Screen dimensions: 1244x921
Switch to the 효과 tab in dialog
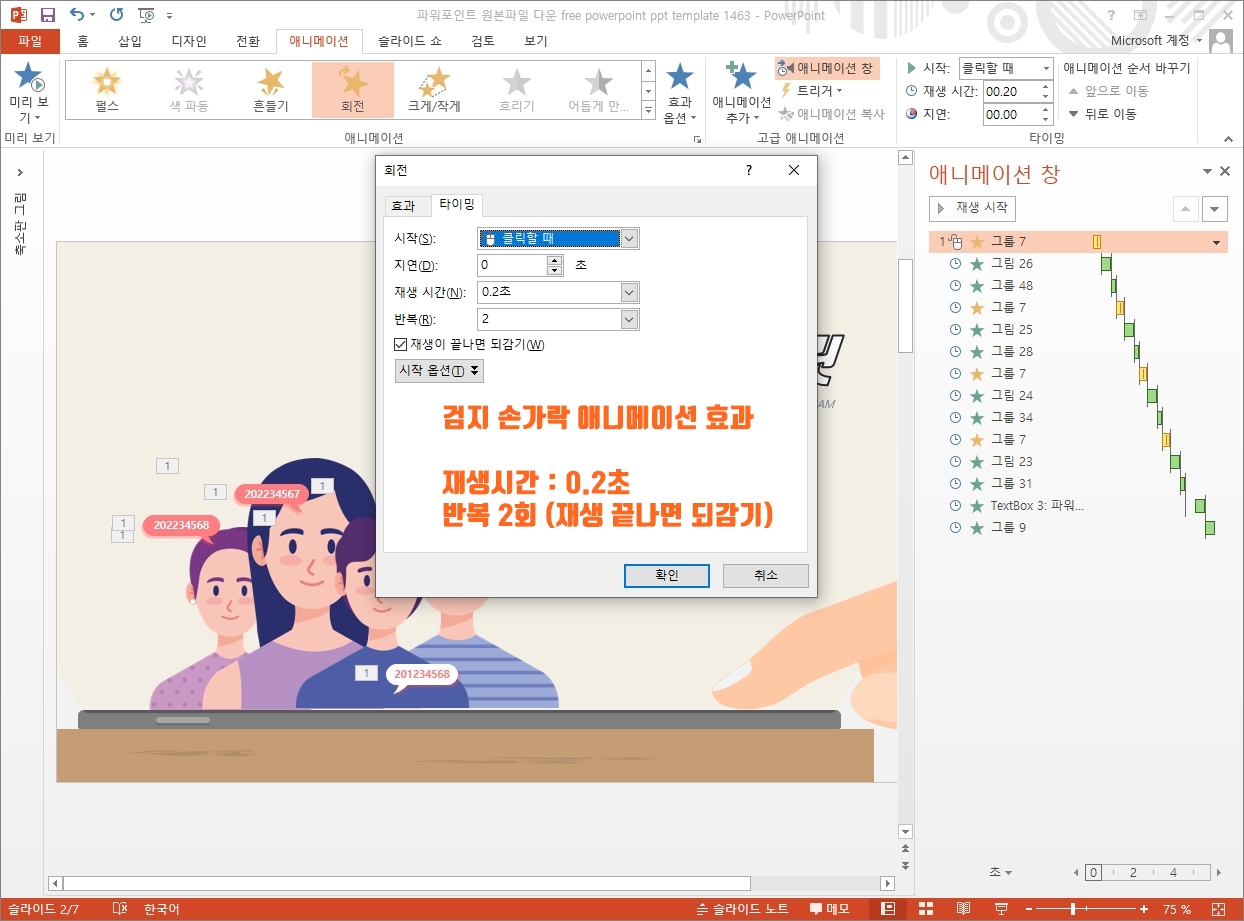(403, 206)
